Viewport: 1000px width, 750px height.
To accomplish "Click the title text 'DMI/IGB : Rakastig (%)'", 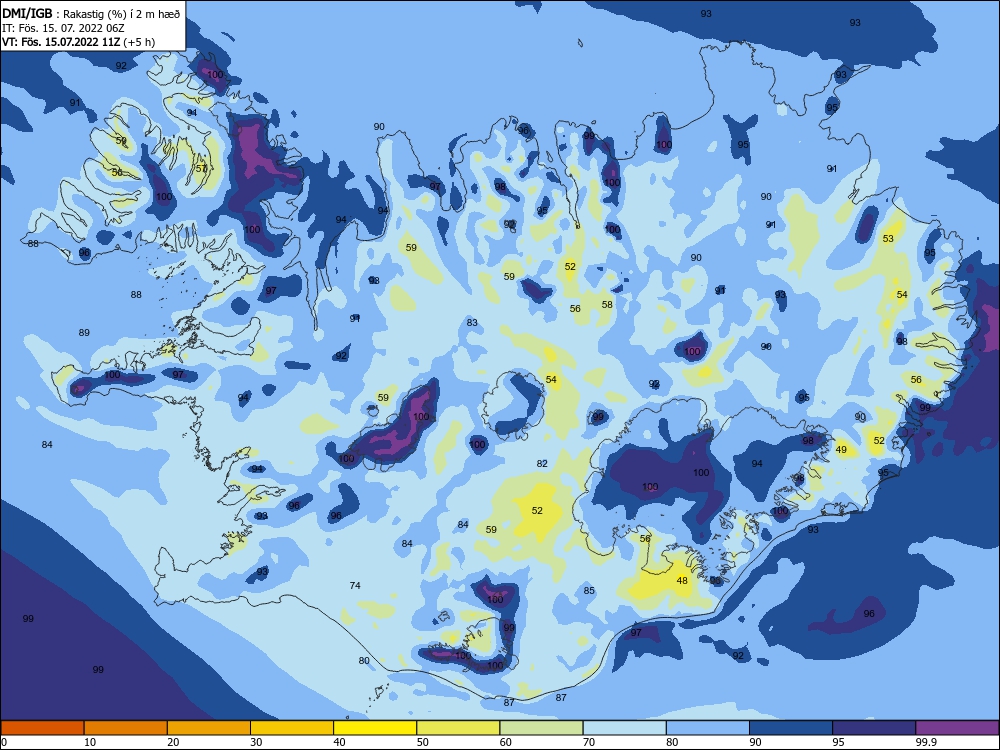I will 65,14.
